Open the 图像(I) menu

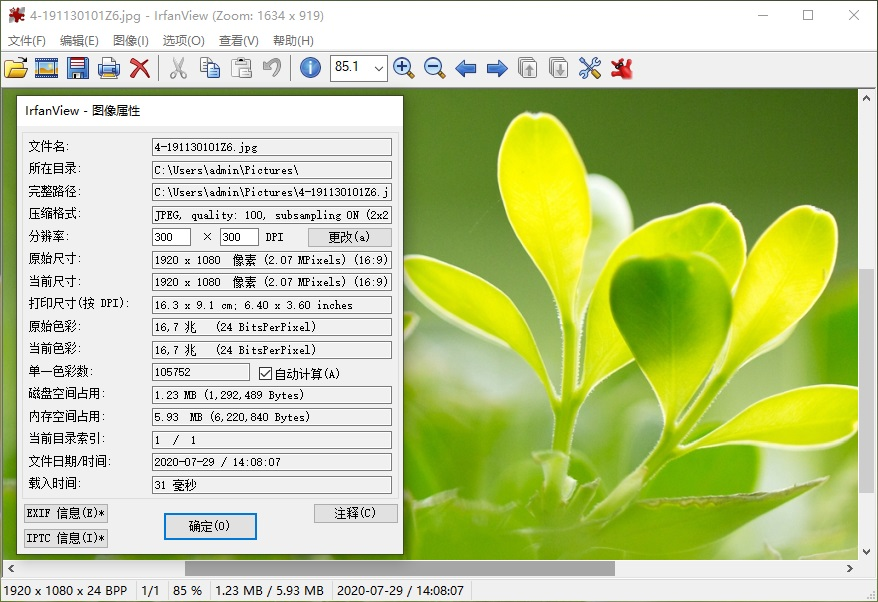(x=131, y=41)
